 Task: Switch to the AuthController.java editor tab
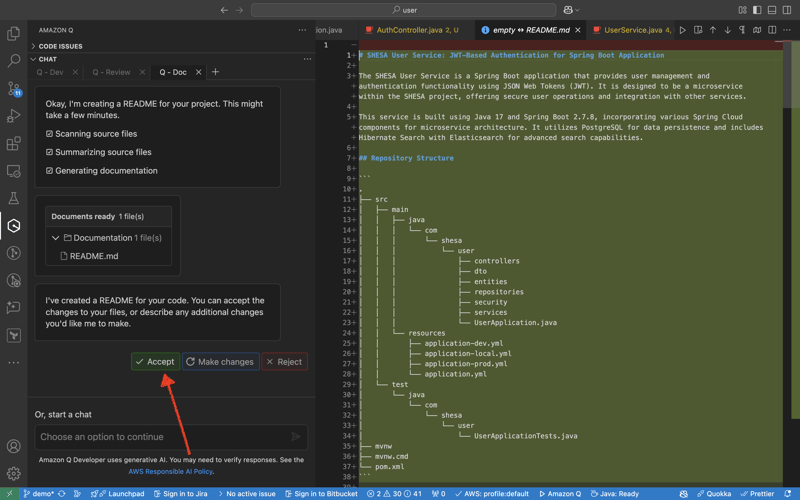[x=410, y=30]
